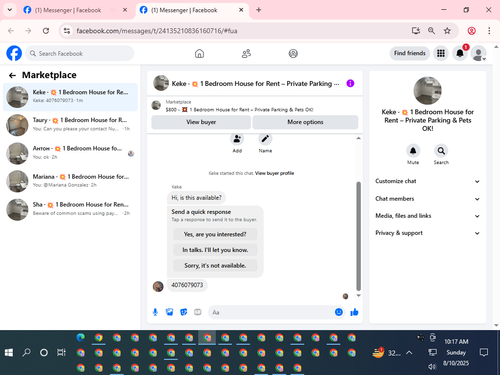Open Windows taskbar search
Image resolution: width=500 pixels, height=375 pixels.
tap(26, 353)
